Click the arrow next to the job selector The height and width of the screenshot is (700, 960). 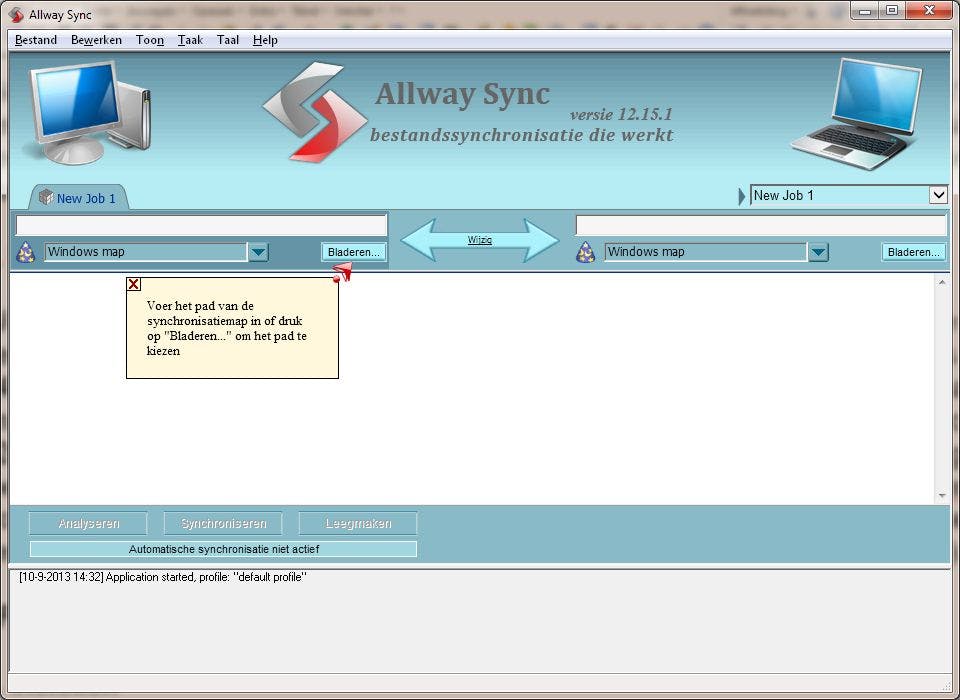[x=741, y=195]
